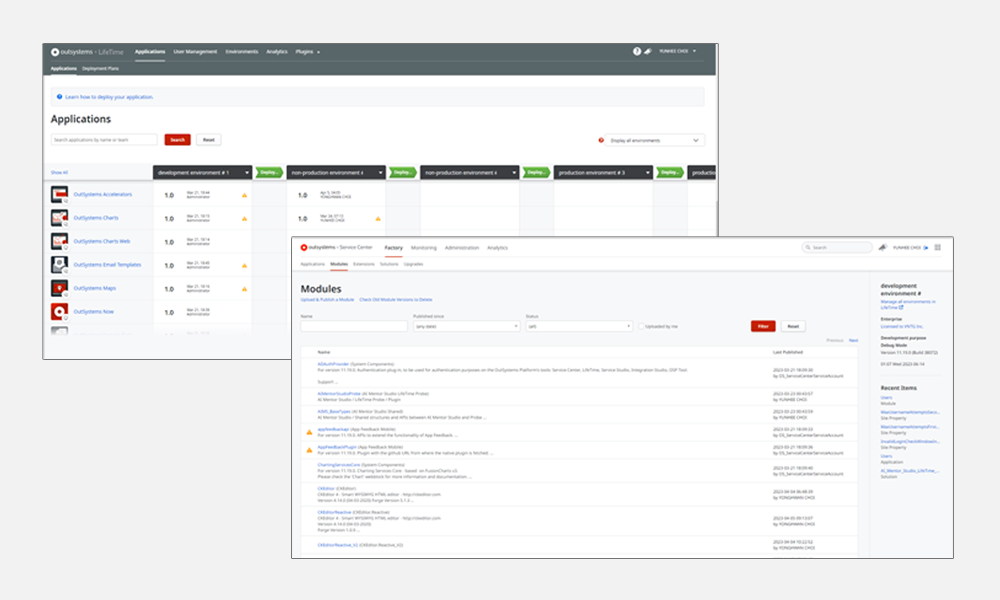Go to the Next page of modules
The height and width of the screenshot is (600, 1000).
pos(853,340)
